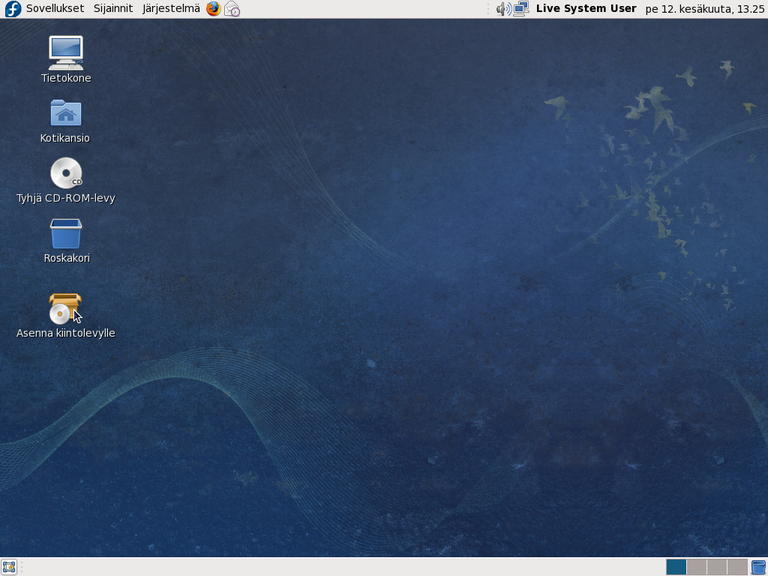768x576 pixels.
Task: Switch to the fourth workspace
Action: (737, 567)
